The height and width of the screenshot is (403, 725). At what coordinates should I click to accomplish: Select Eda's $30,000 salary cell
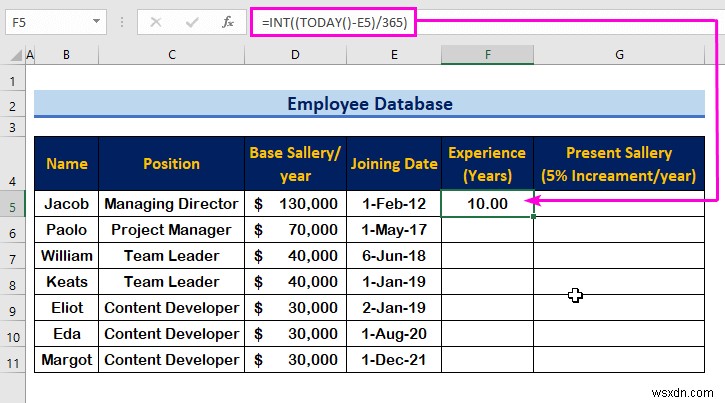[295, 334]
